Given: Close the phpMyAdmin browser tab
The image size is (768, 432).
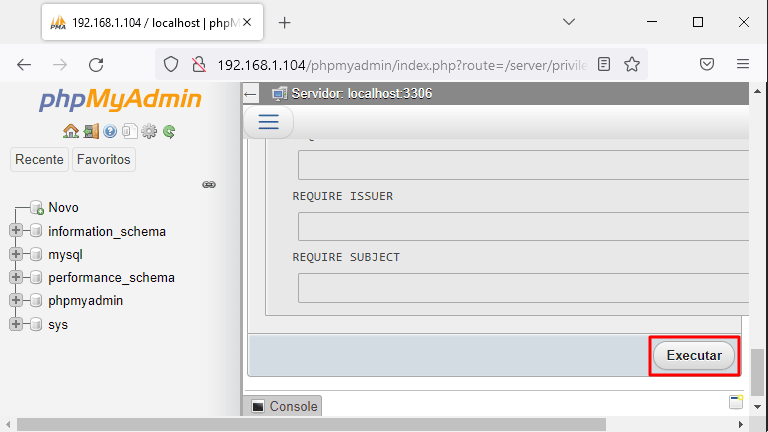Looking at the screenshot, I should (x=247, y=22).
